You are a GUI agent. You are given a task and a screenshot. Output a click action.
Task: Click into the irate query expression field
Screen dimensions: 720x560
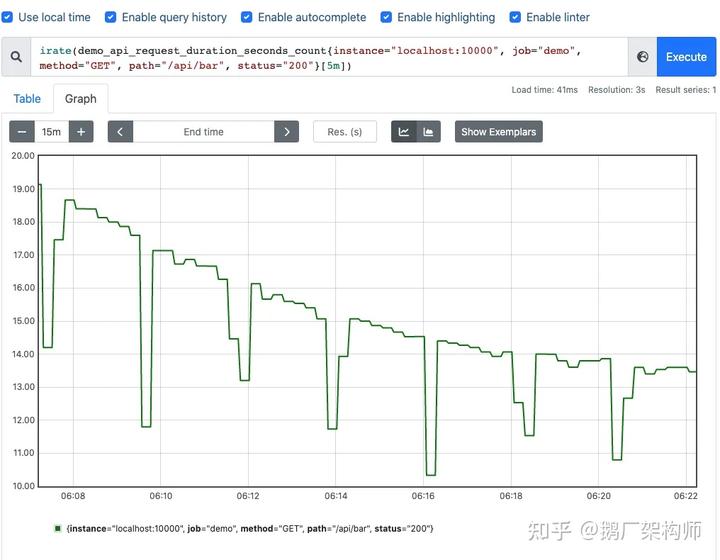click(329, 57)
